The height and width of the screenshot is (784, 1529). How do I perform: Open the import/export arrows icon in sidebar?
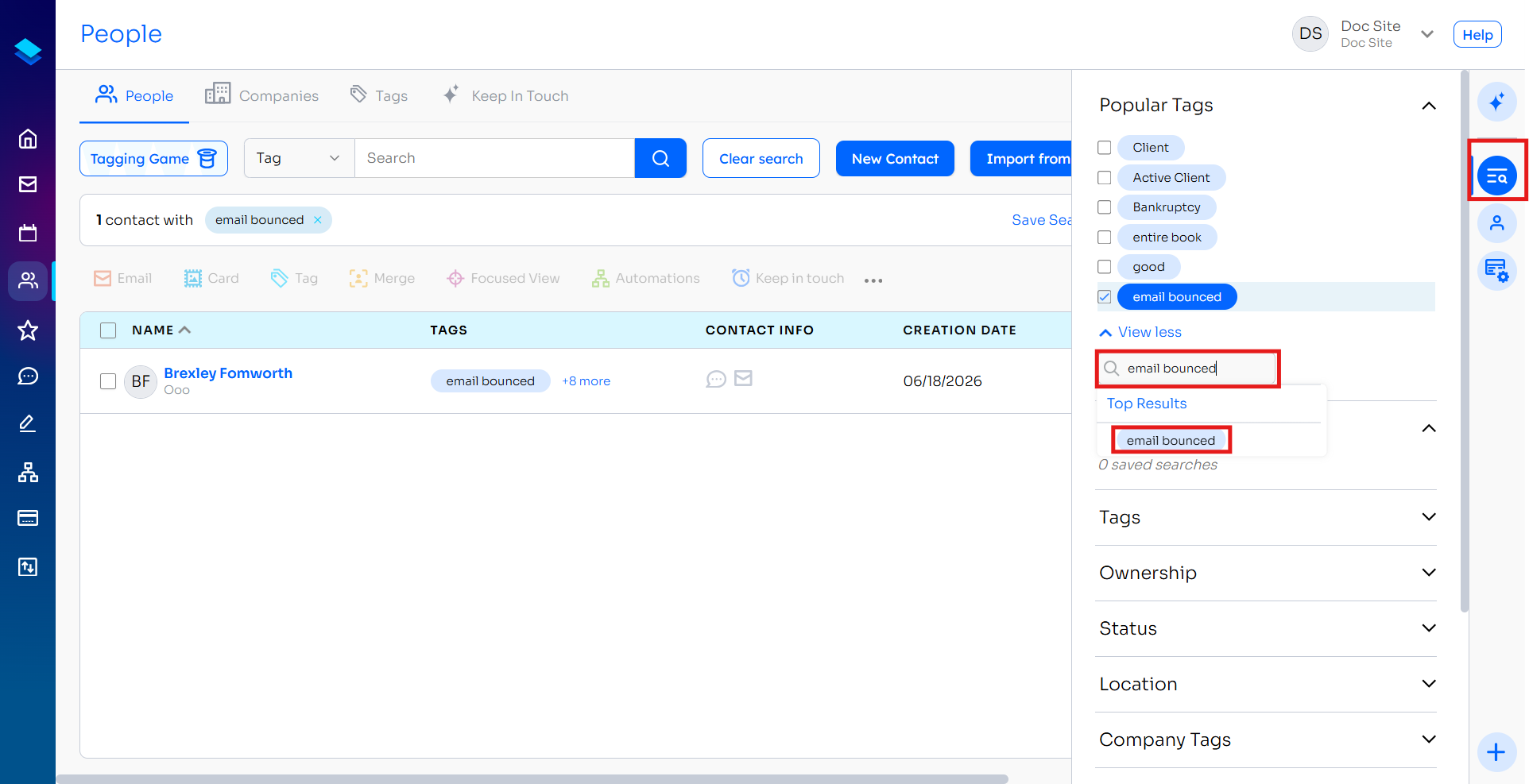28,566
